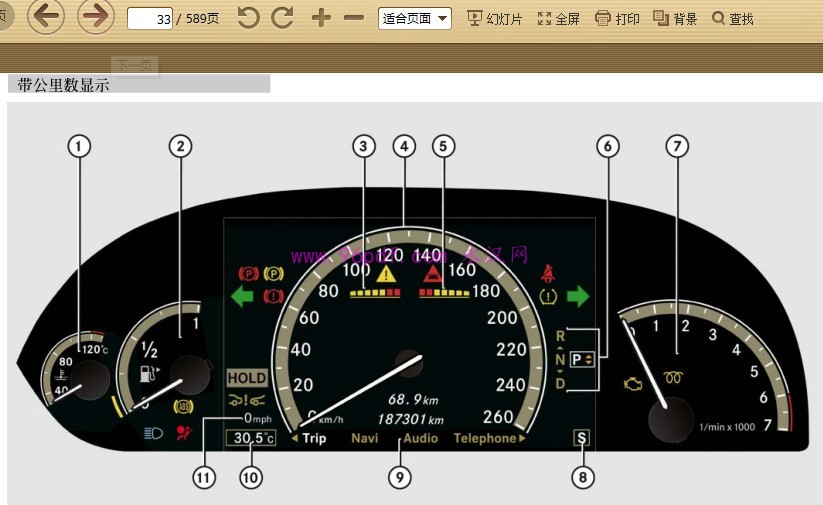The width and height of the screenshot is (823, 505).
Task: Click the yellow parking brake (P) icon
Action: 273,273
